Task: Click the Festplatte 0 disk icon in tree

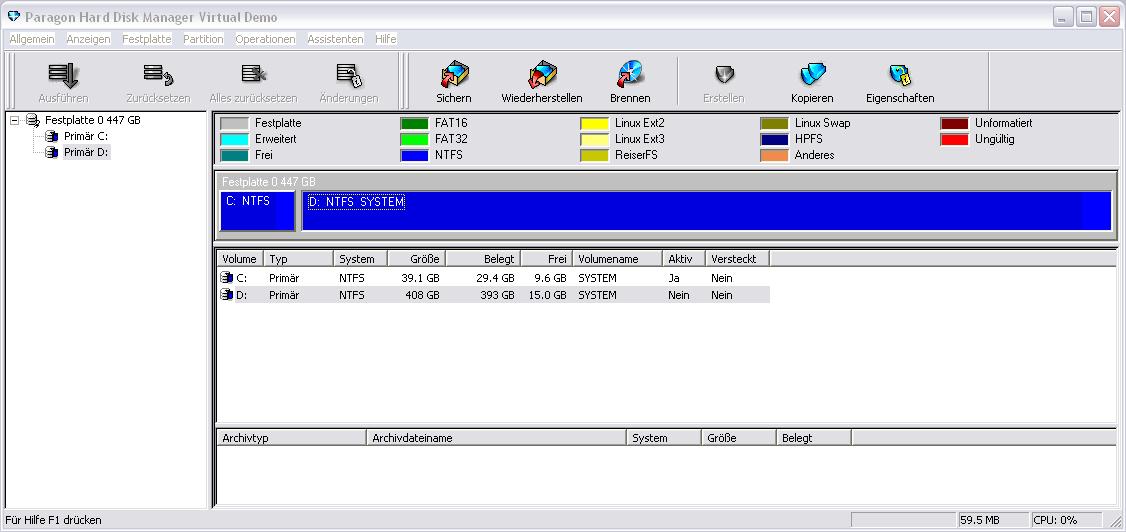Action: coord(32,121)
